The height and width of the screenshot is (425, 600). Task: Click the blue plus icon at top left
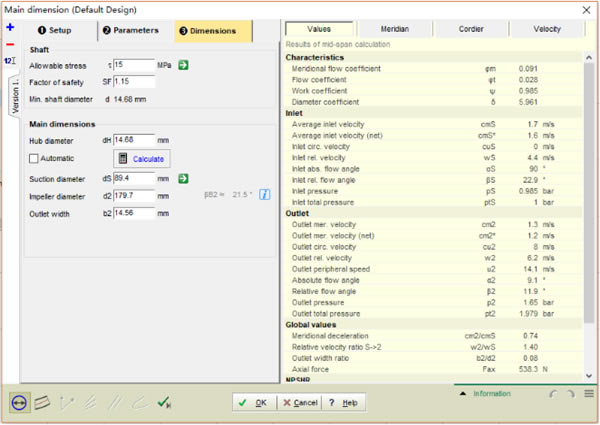tap(10, 27)
